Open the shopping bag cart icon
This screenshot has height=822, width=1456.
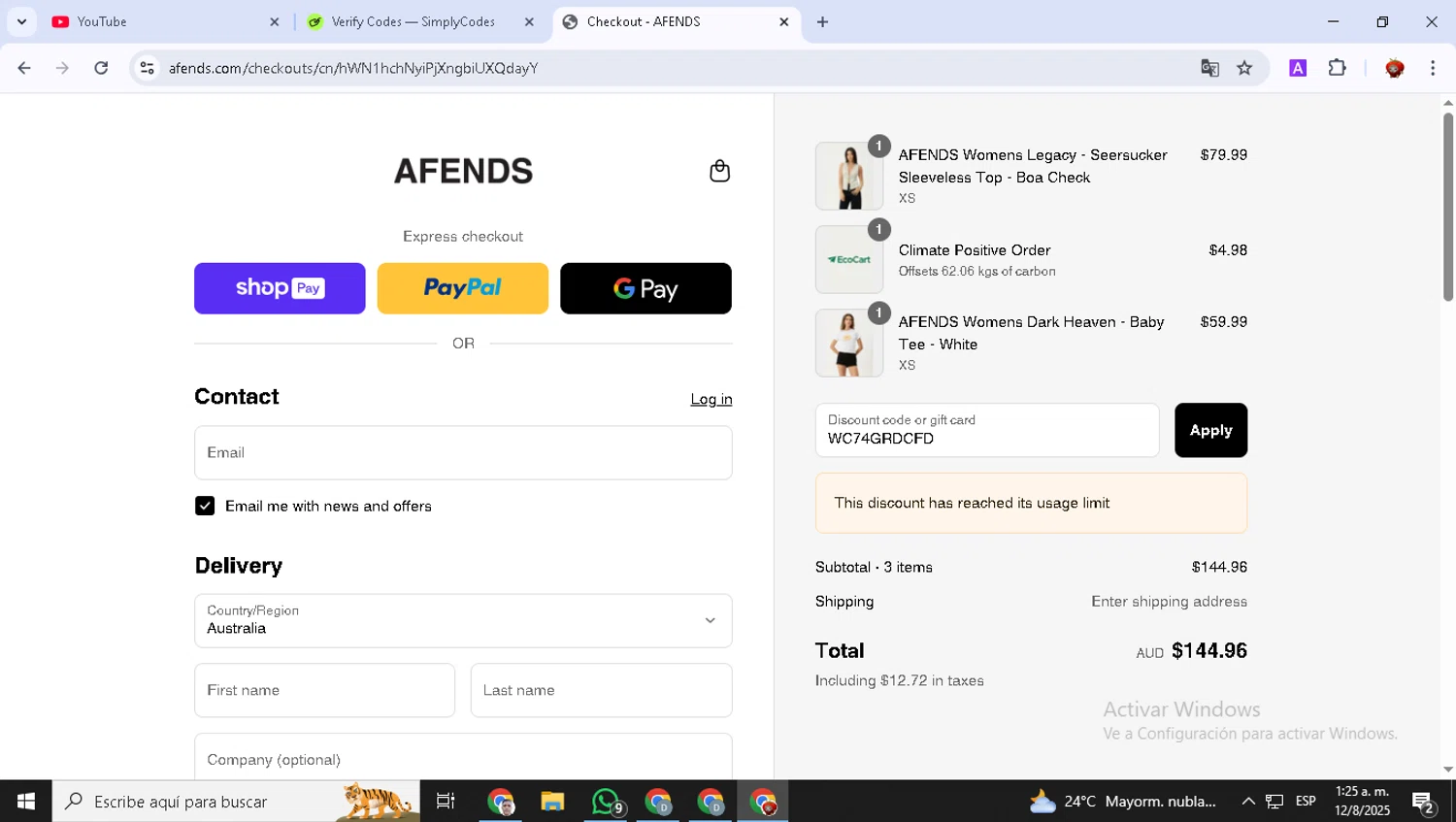pyautogui.click(x=719, y=171)
